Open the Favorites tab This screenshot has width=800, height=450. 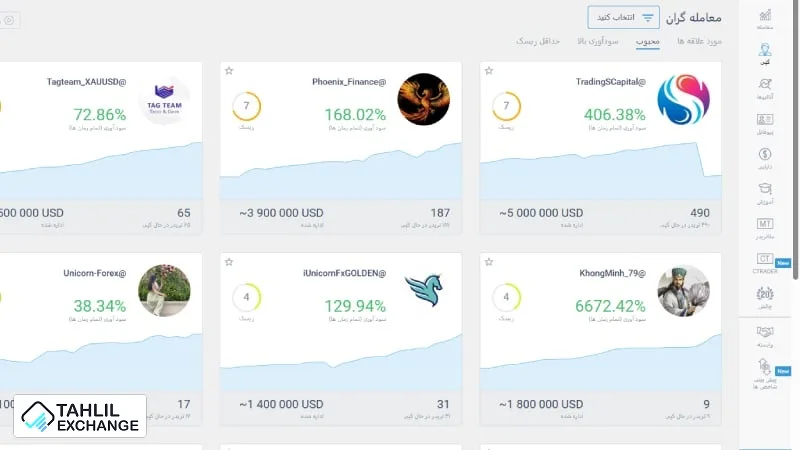[699, 42]
